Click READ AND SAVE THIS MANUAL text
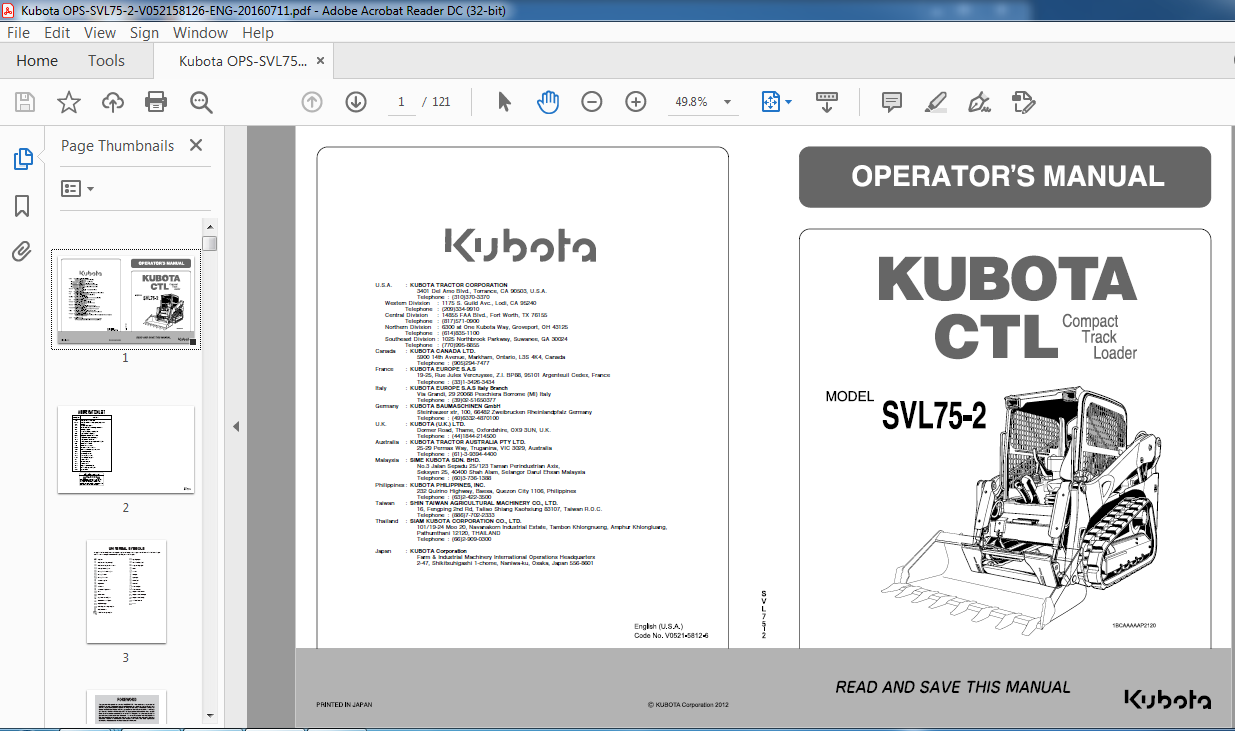 (x=953, y=687)
